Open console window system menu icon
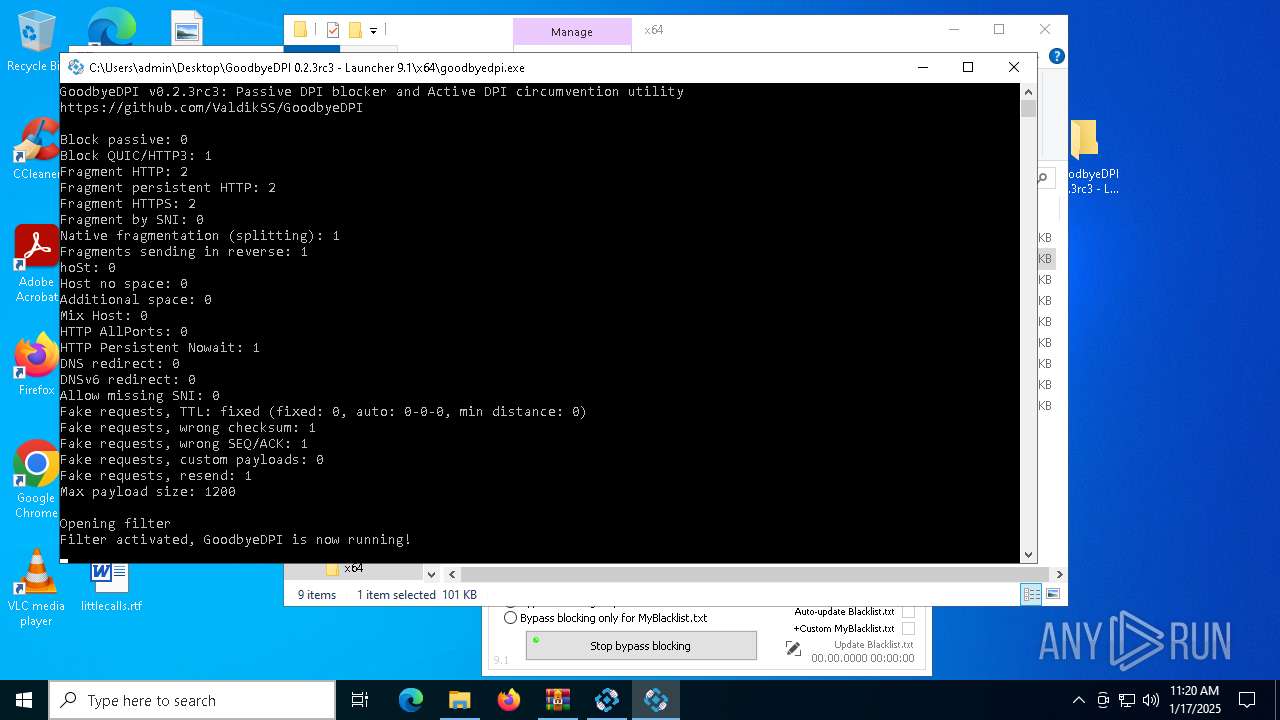This screenshot has height=720, width=1280. point(75,68)
